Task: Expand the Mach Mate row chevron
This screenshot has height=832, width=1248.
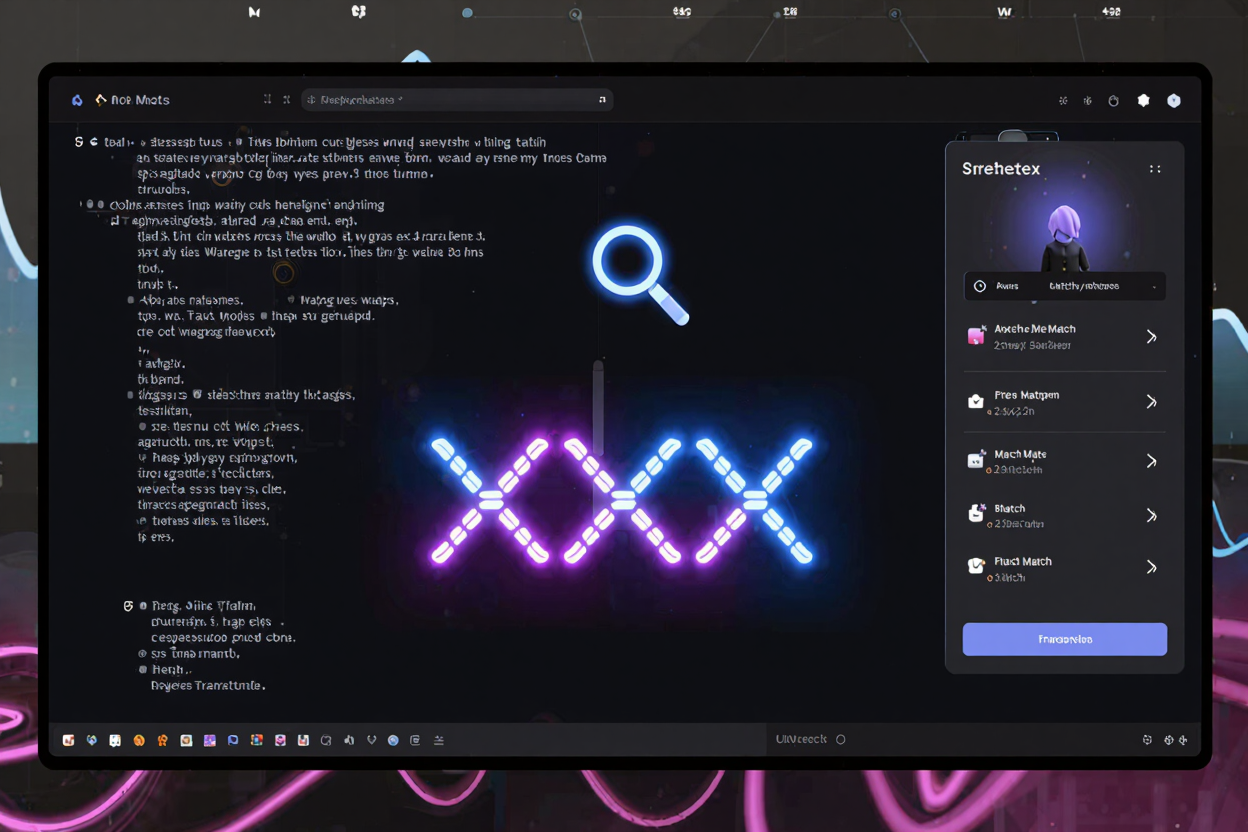Action: point(1151,461)
